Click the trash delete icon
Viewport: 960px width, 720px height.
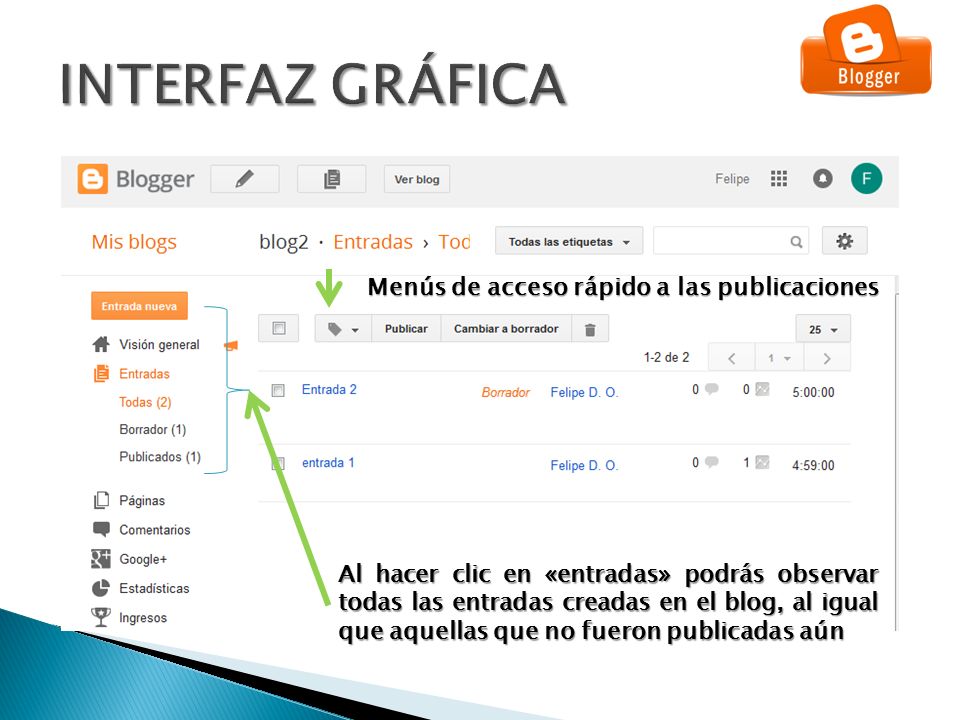[590, 329]
